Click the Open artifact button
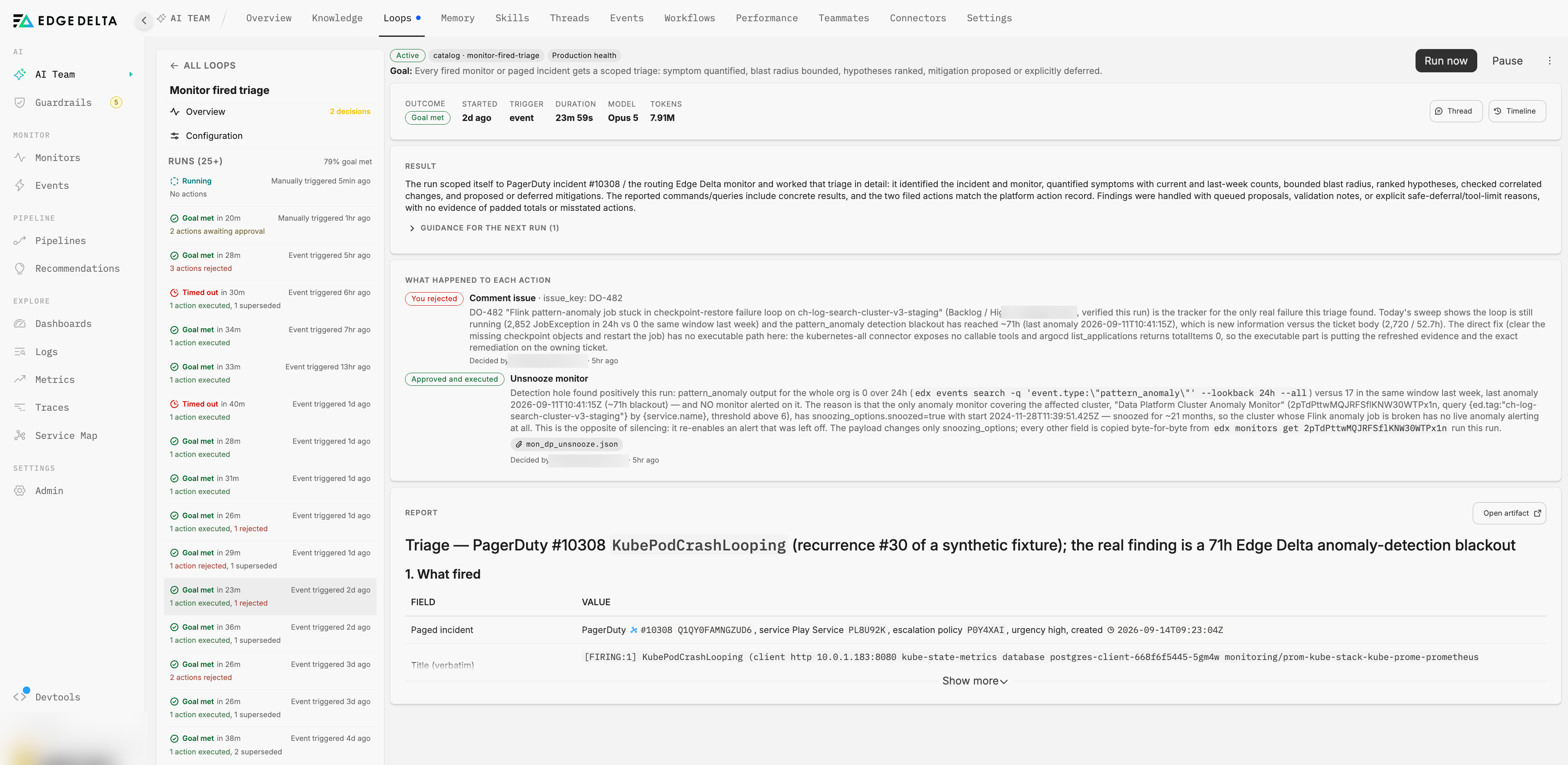This screenshot has height=765, width=1568. coord(1509,513)
